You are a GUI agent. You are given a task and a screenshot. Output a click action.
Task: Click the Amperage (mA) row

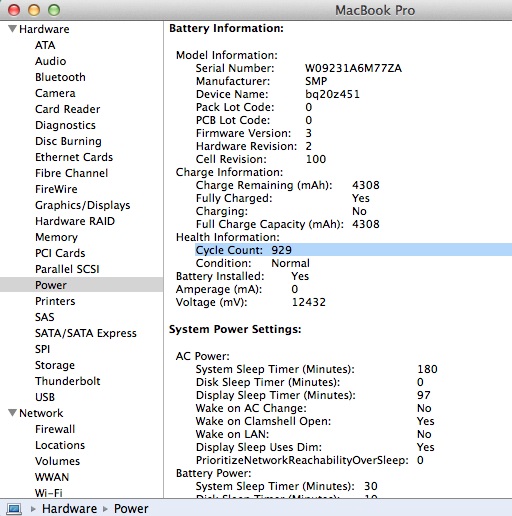coord(237,289)
